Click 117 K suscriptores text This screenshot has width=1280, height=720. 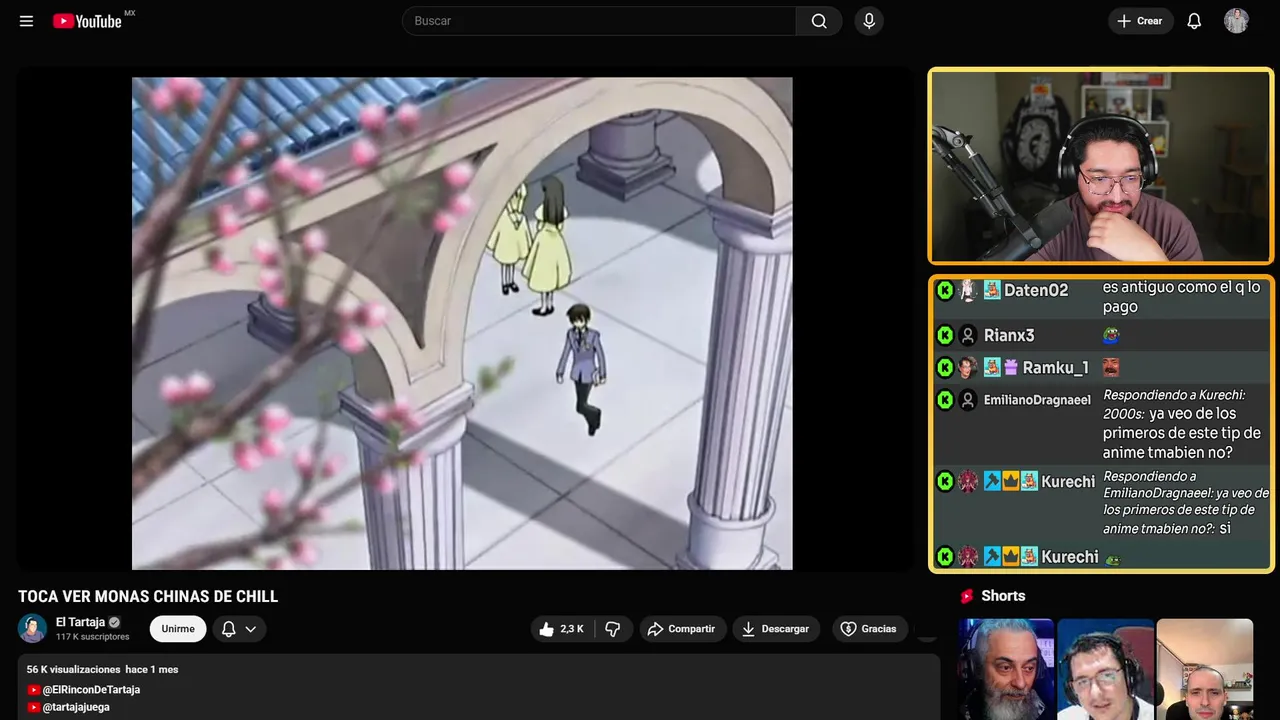[93, 637]
